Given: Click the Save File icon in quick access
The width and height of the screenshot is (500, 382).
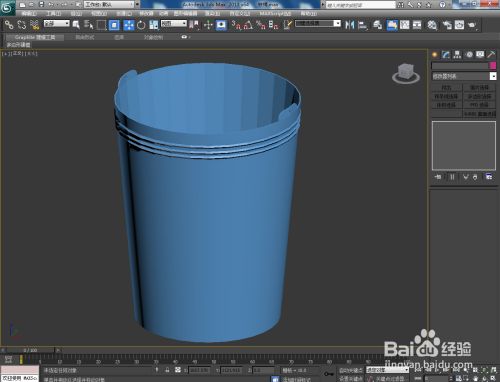Looking at the screenshot, I should pos(41,5).
